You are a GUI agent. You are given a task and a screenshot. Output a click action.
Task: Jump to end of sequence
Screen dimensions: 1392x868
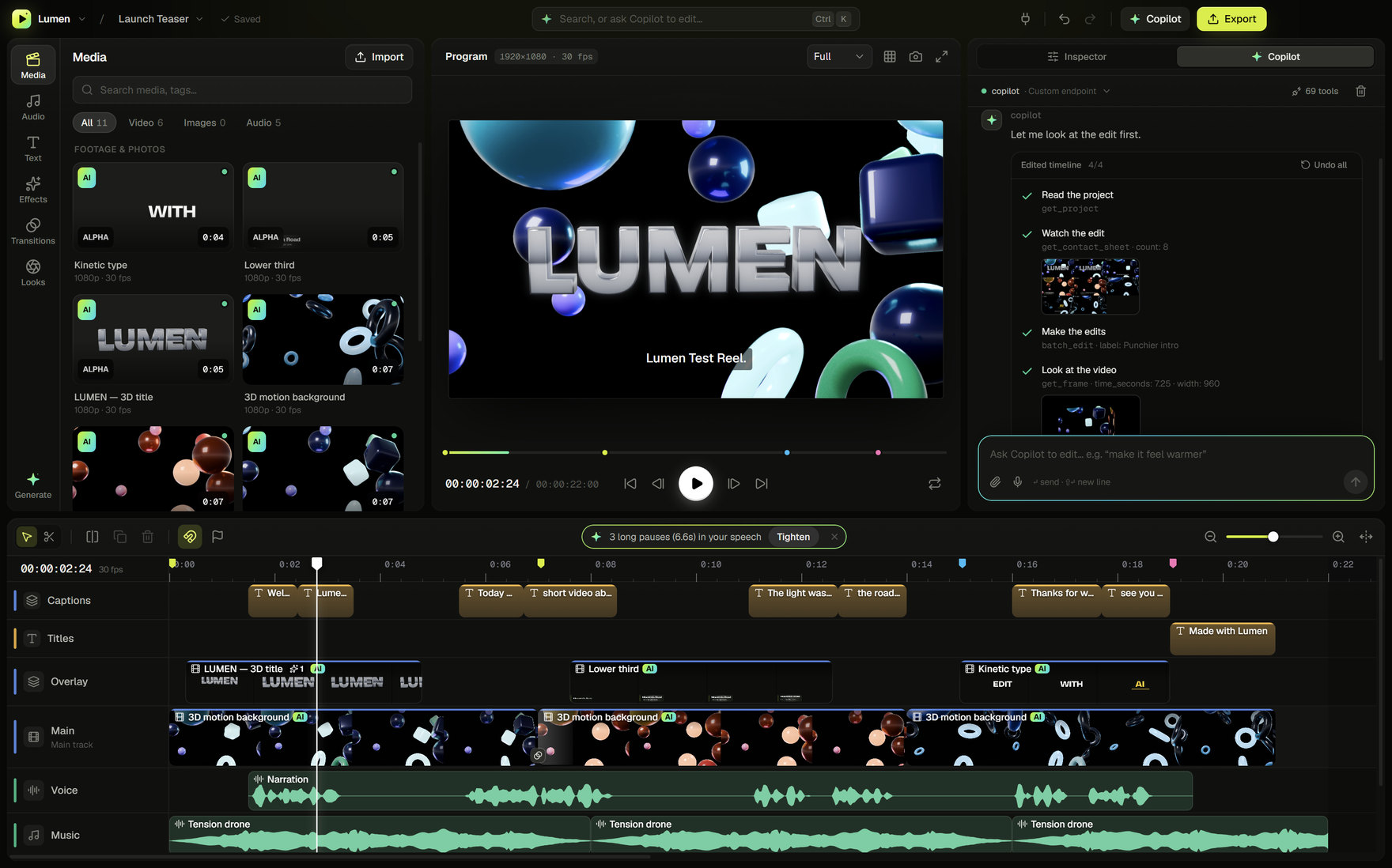(x=762, y=483)
